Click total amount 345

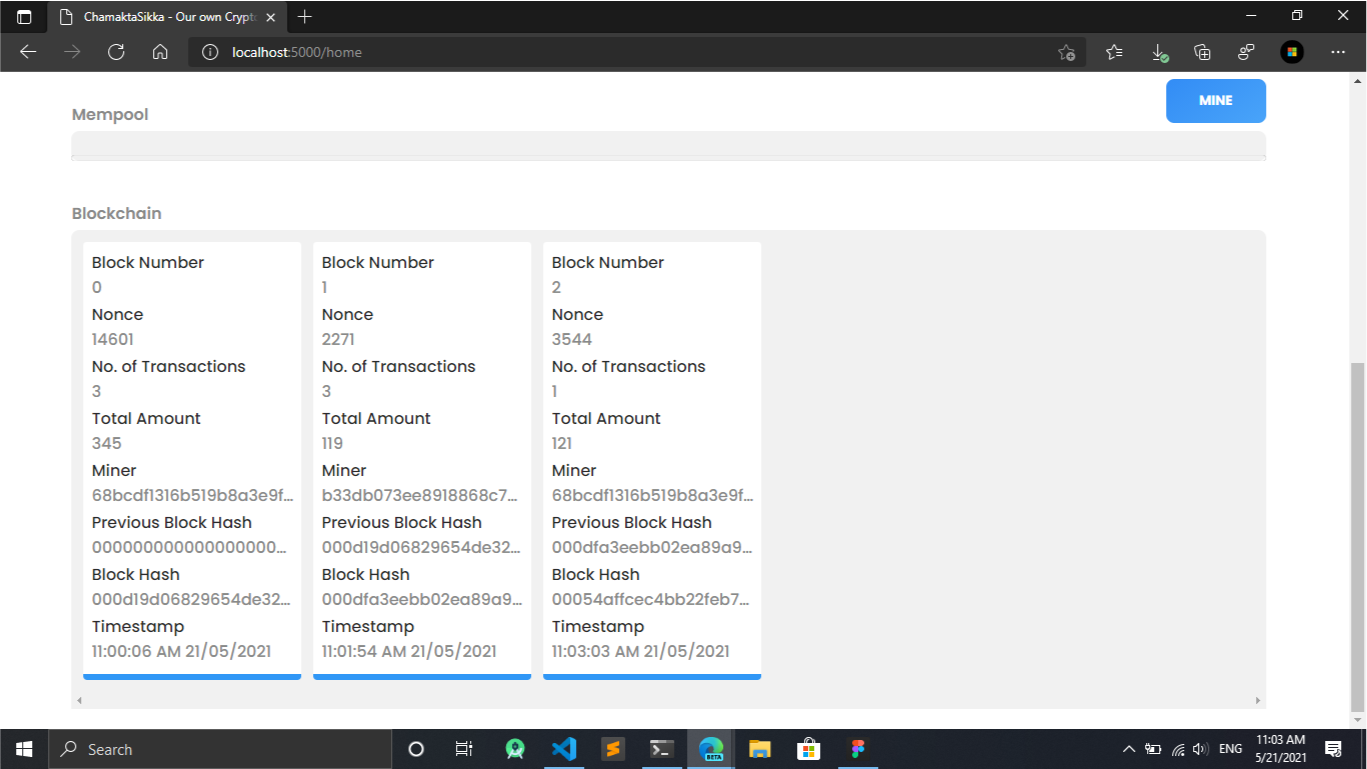point(107,444)
